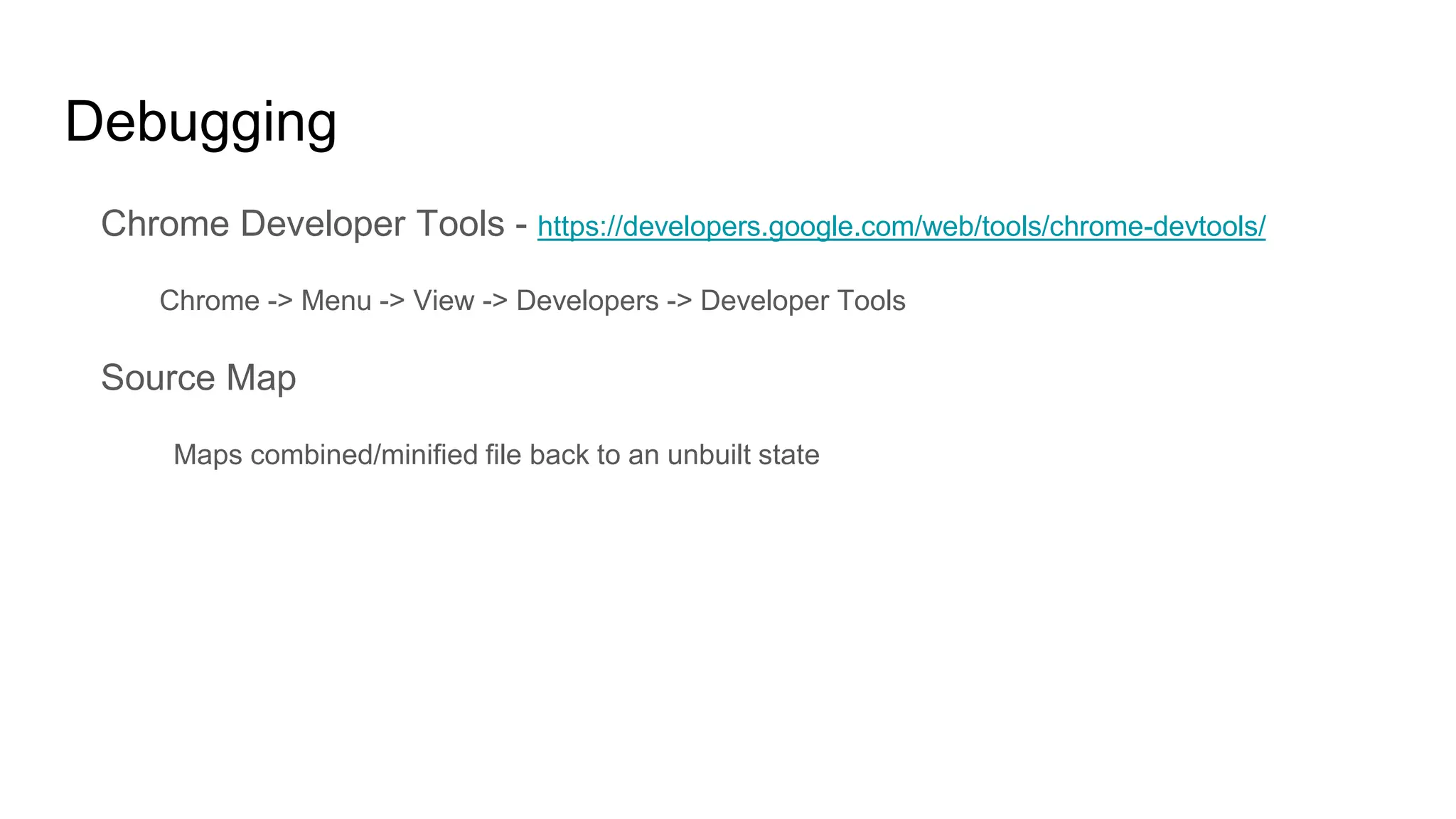Screen dimensions: 1456x819
Task: Click the 'Chrome Developer Tools -' heading text
Action: pyautogui.click(x=314, y=223)
